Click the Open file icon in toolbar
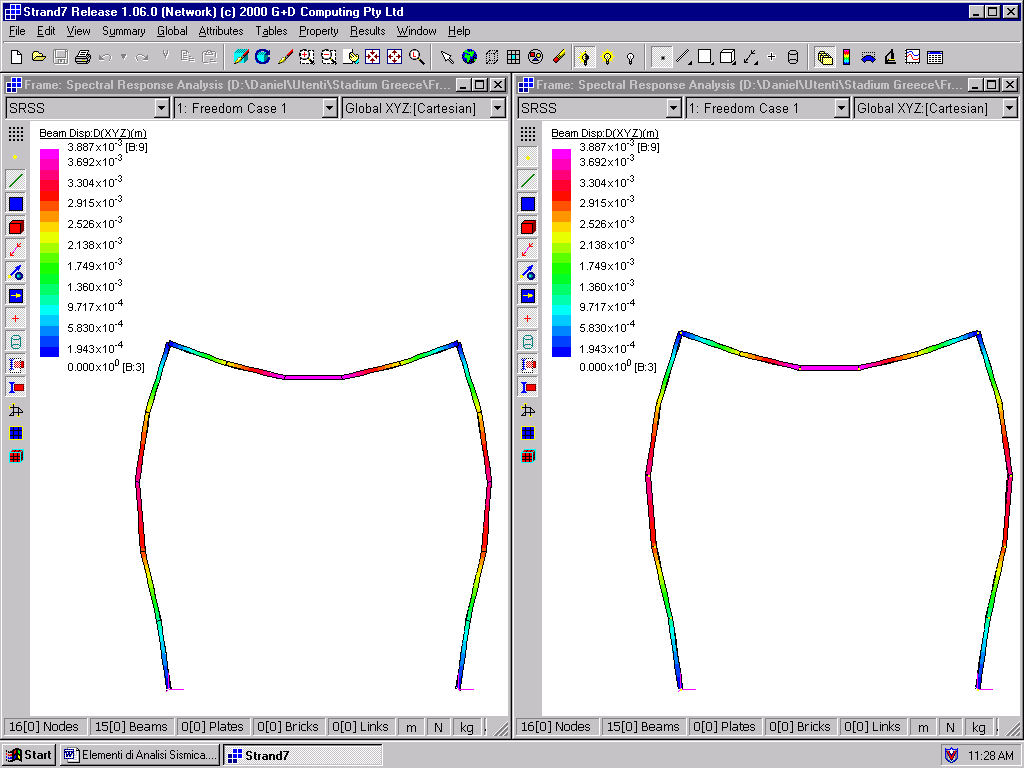This screenshot has width=1024, height=768. click(x=38, y=57)
